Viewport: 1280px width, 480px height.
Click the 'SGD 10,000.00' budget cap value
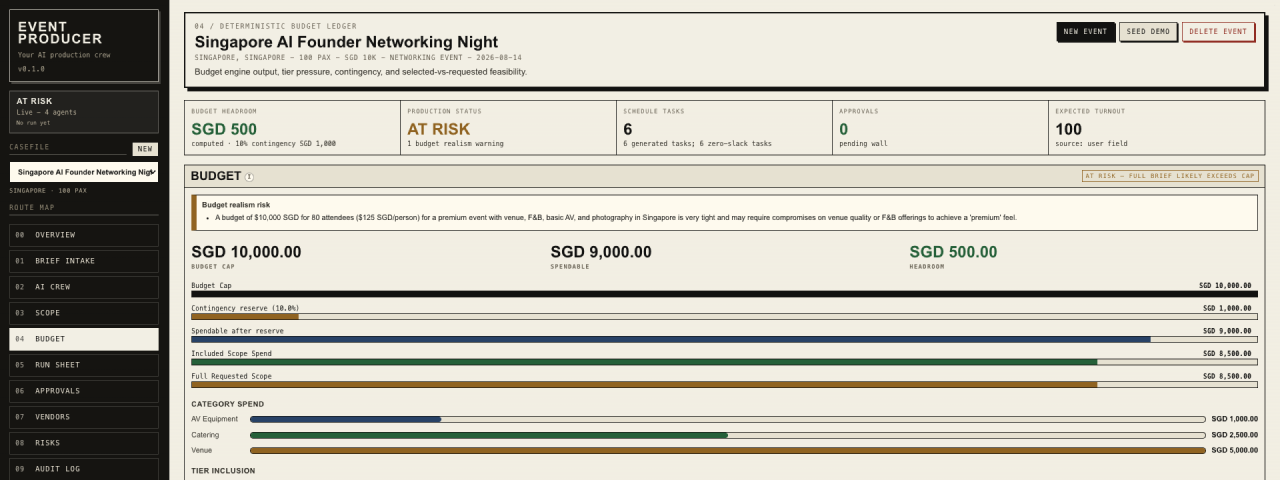pyautogui.click(x=246, y=252)
